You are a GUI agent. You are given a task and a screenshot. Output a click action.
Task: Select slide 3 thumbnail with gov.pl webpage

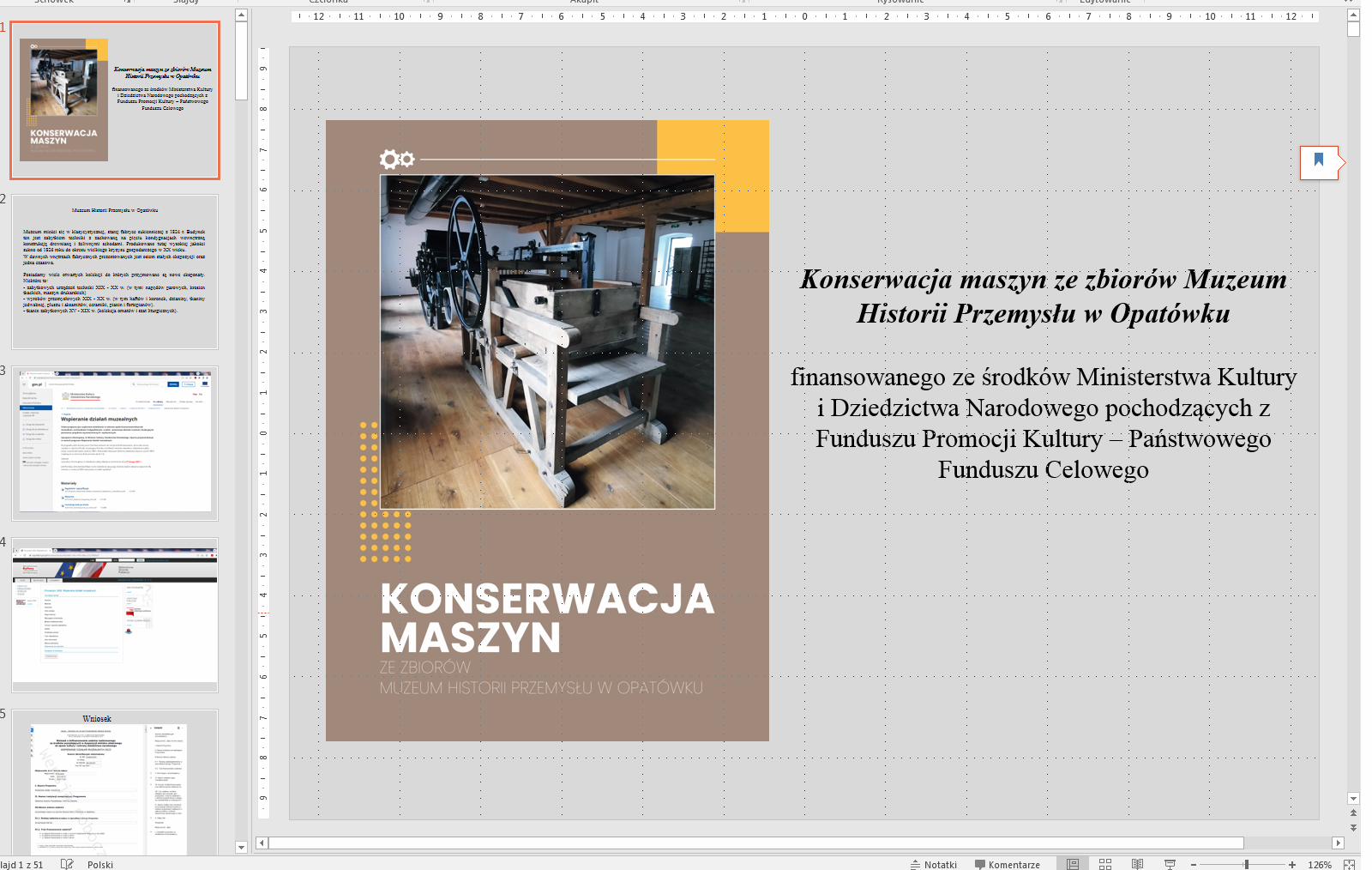click(115, 443)
